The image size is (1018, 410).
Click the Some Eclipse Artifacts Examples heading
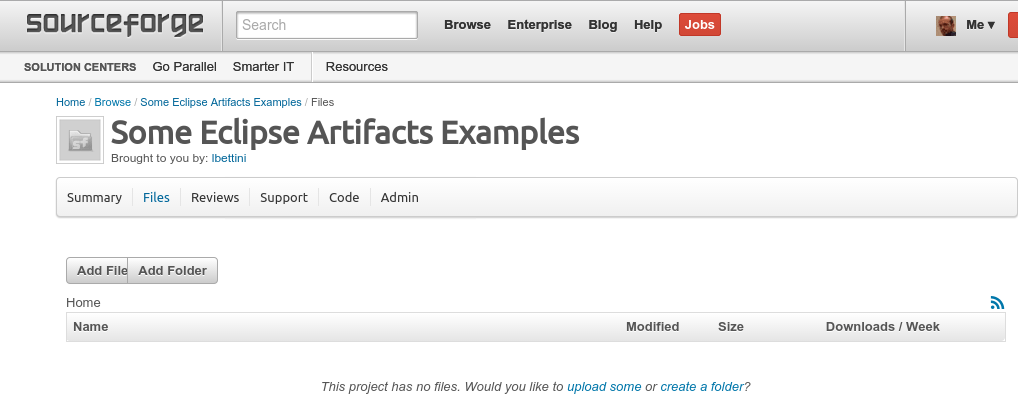click(345, 133)
